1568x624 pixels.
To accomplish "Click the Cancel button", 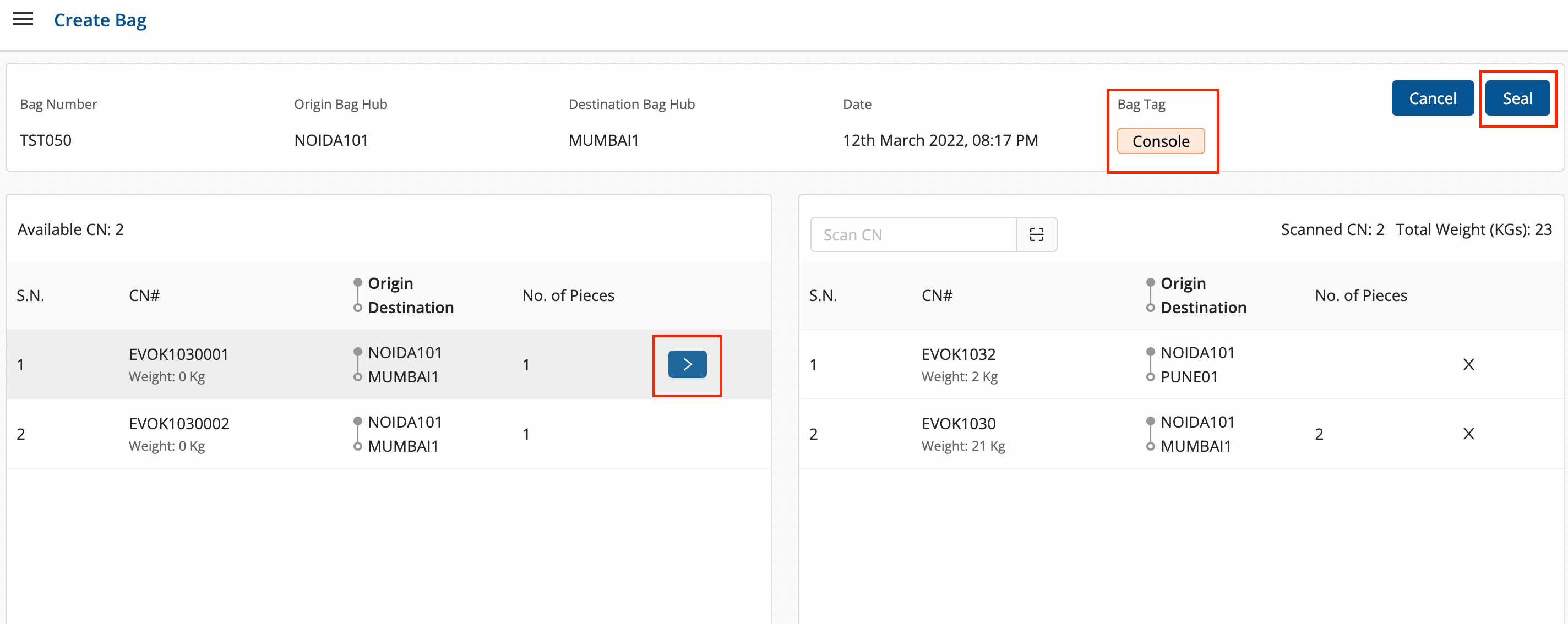I will (1431, 98).
